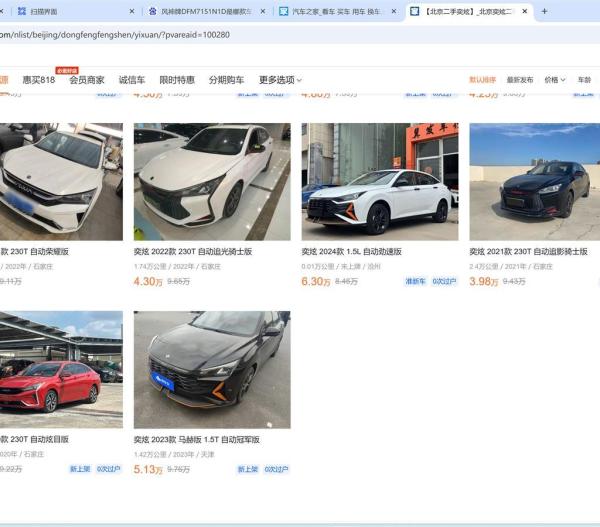Click the 5.13万 price
This screenshot has height=527, width=600.
(148, 469)
